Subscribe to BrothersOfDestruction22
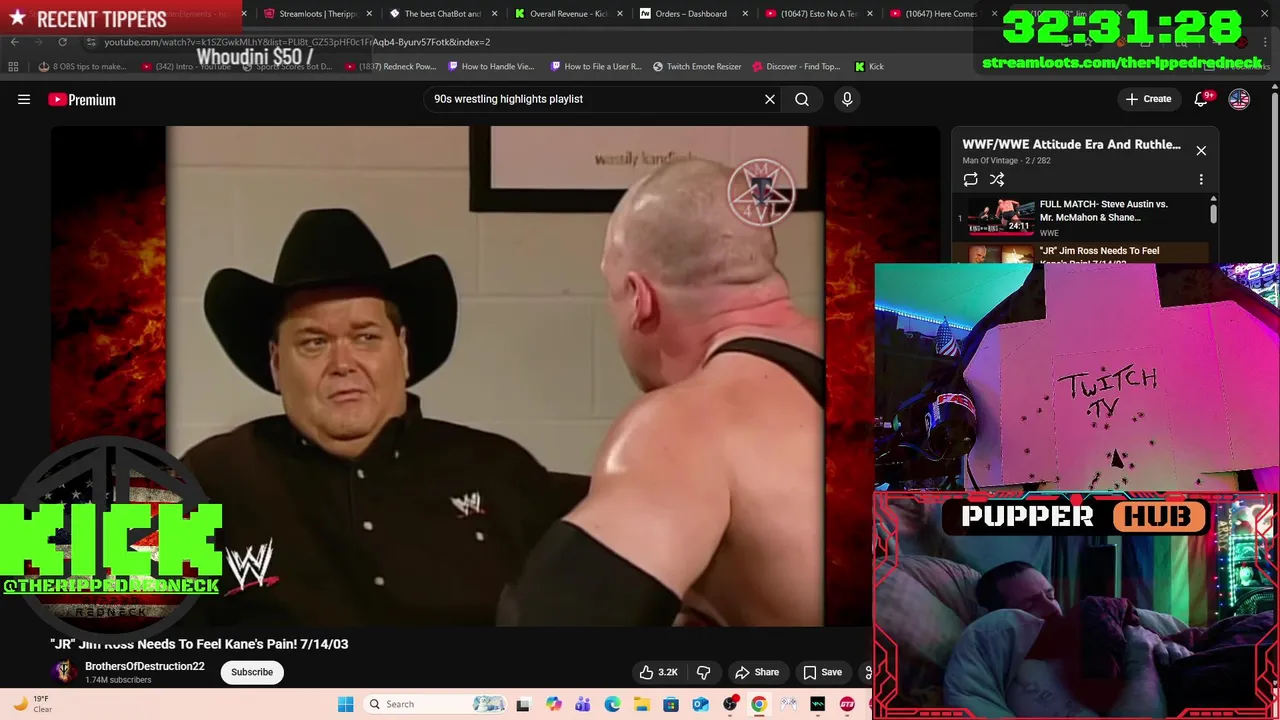 (x=252, y=672)
